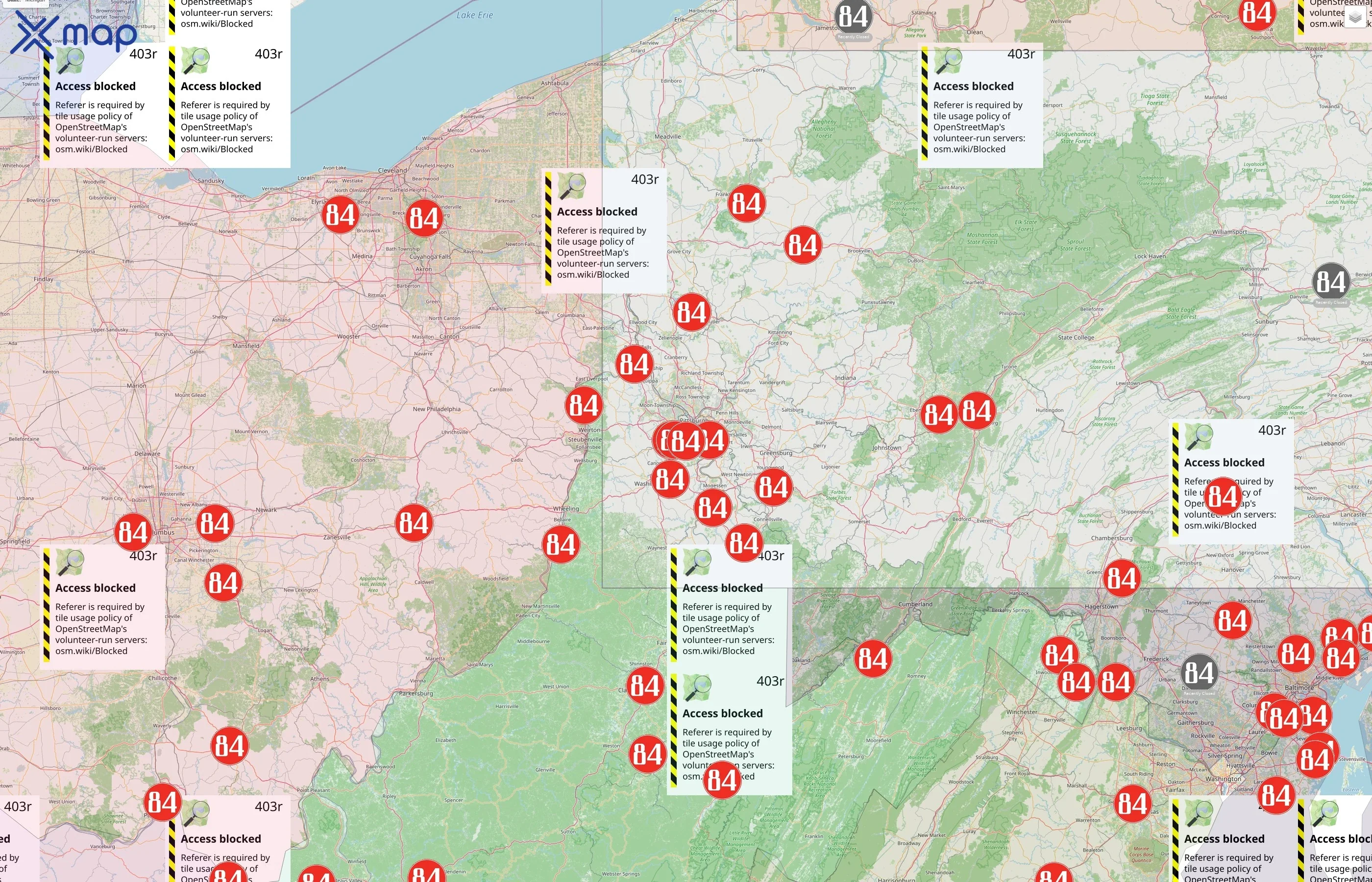Open the 84 marker near Brookville
The width and height of the screenshot is (1372, 882).
click(x=803, y=245)
